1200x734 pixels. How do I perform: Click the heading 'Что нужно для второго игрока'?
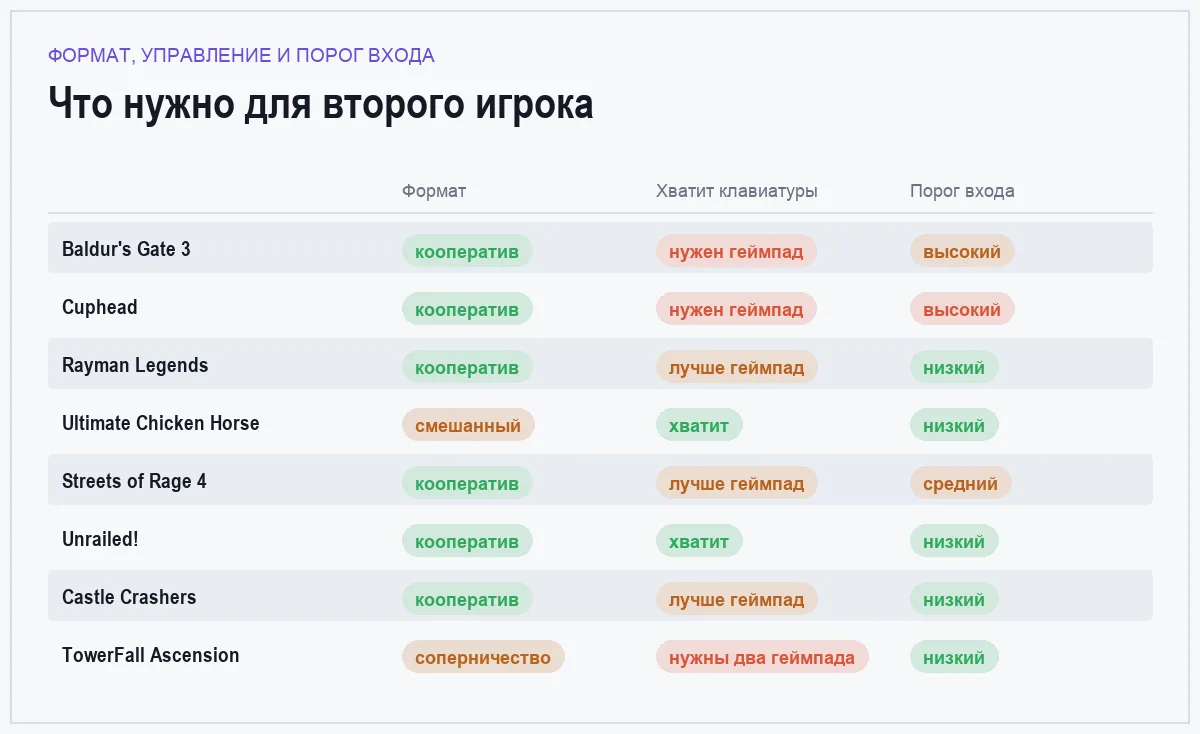[x=321, y=104]
